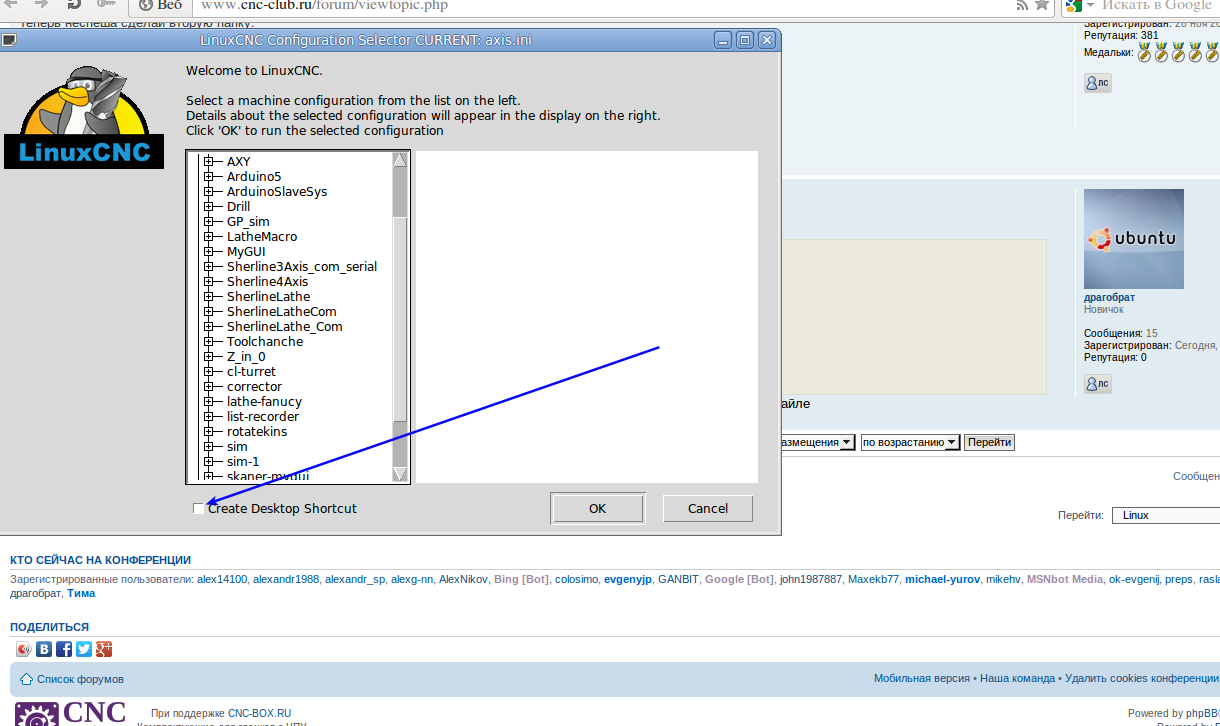
Task: Select SherlineLatheCom configuration
Action: click(x=281, y=311)
